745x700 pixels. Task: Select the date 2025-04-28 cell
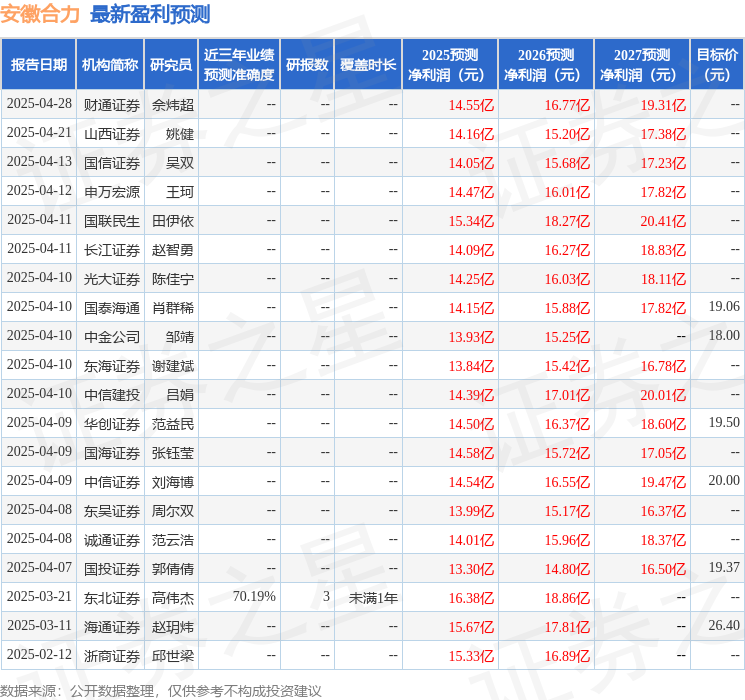[x=39, y=104]
